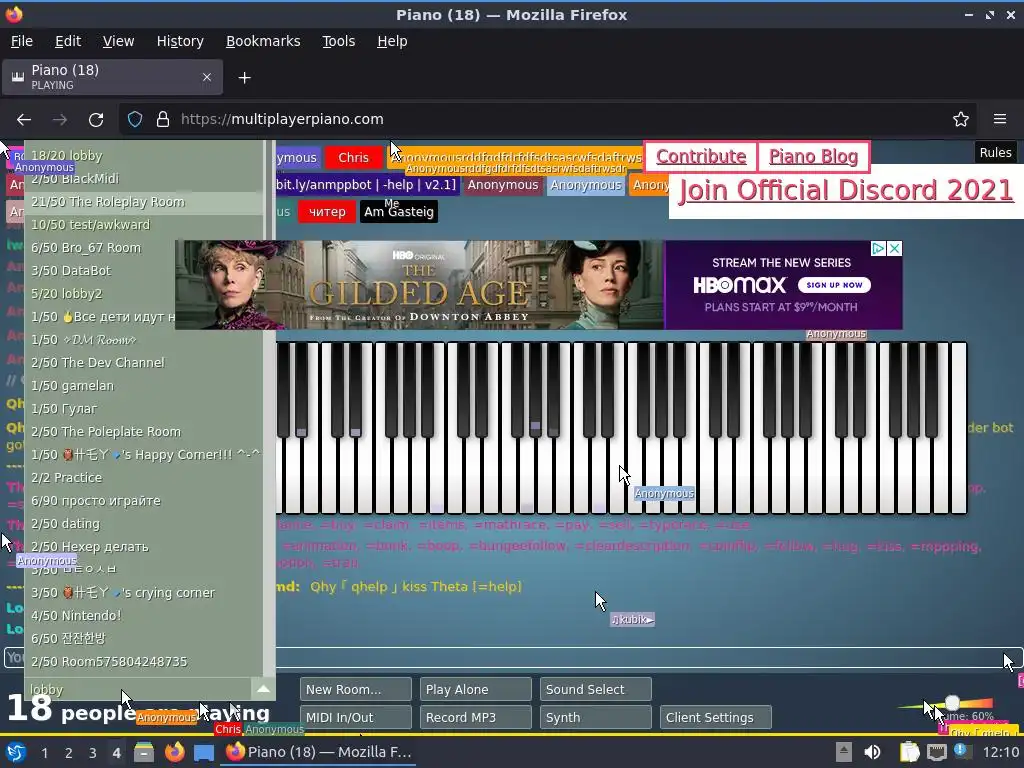Launch Firefox from the taskbar icon
The width and height of the screenshot is (1024, 768).
click(x=174, y=752)
